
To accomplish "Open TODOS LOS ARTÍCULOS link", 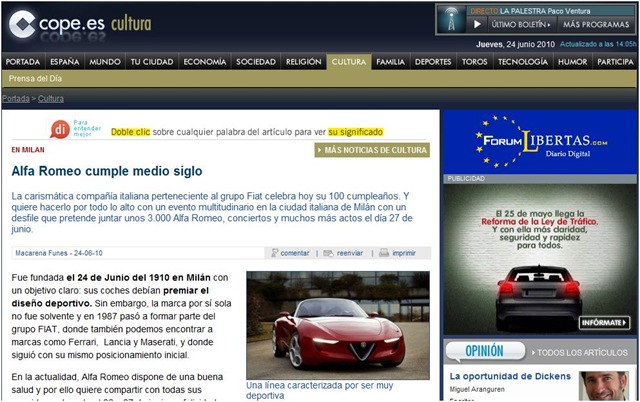I will click(x=580, y=353).
